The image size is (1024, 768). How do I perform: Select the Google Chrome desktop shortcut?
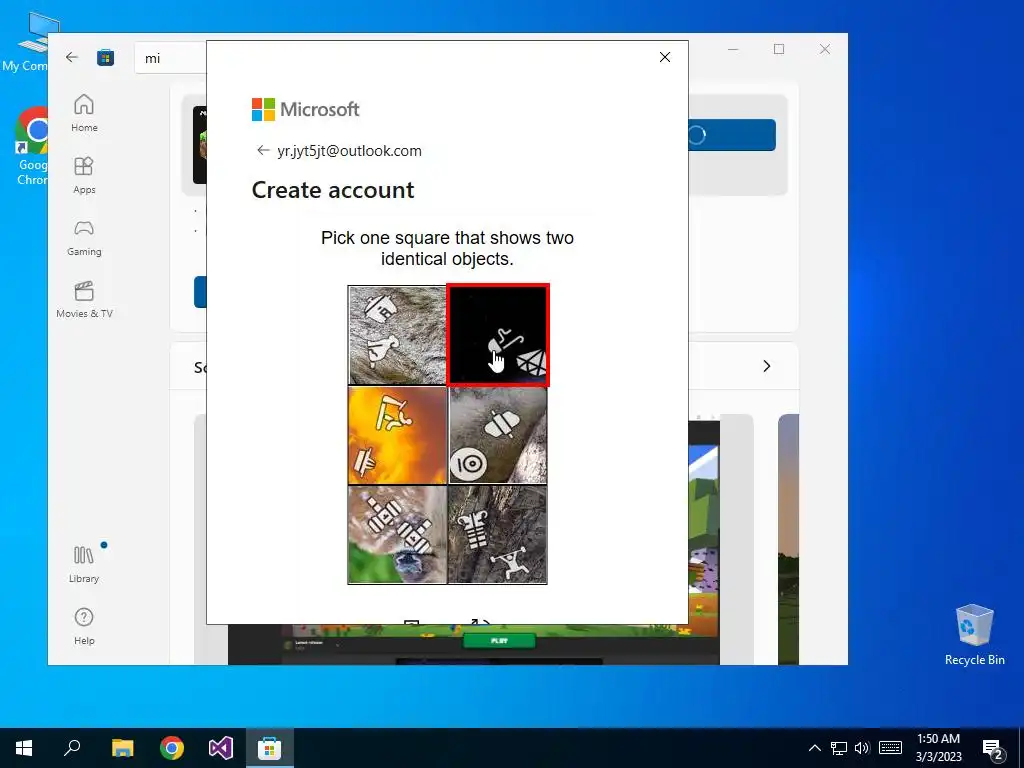(33, 146)
